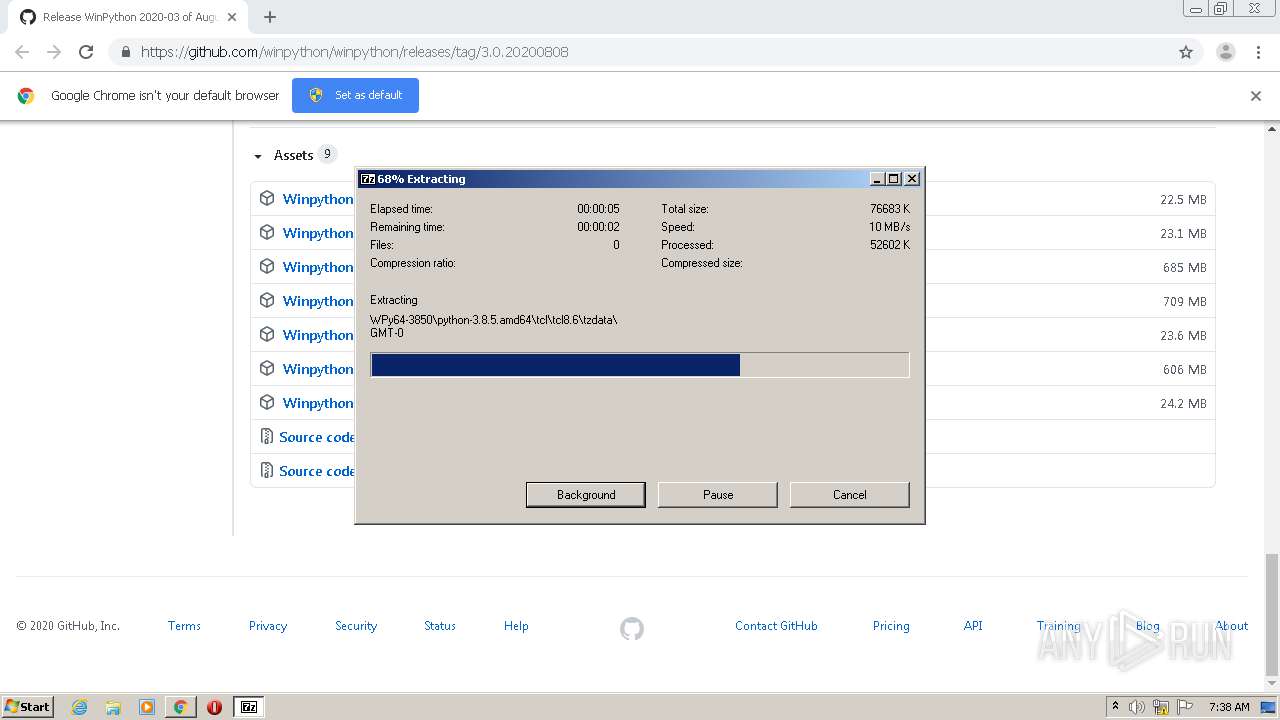Reload the GitHub page
Viewport: 1280px width, 720px height.
[x=86, y=52]
